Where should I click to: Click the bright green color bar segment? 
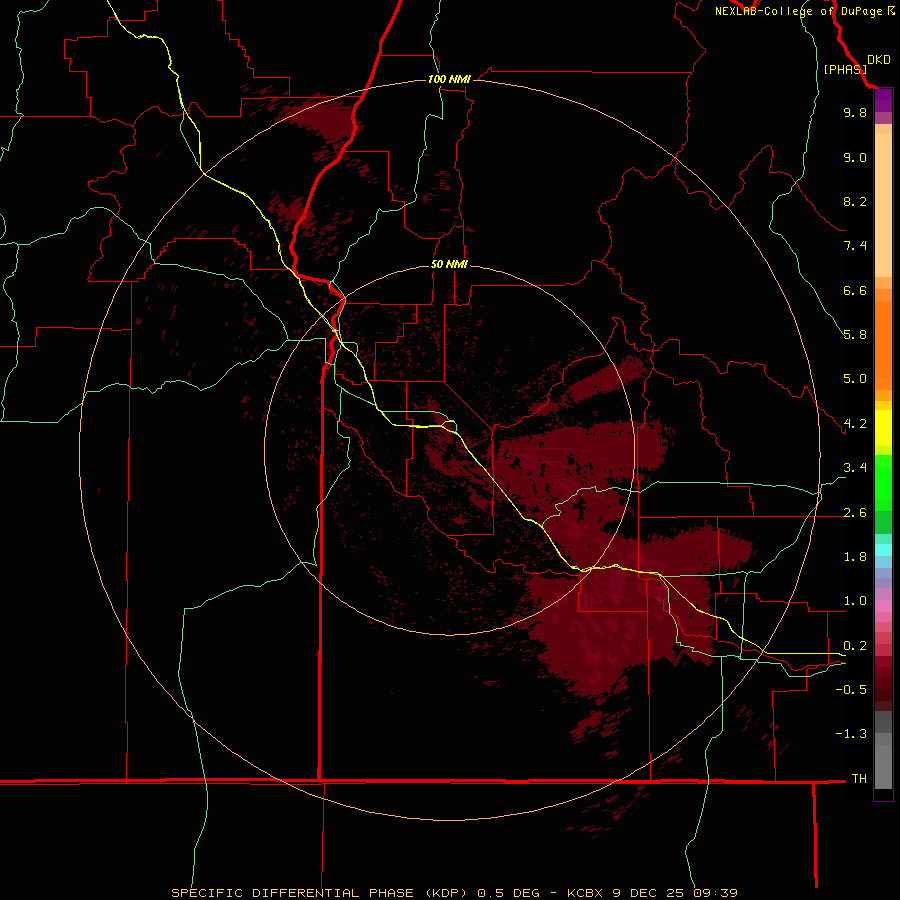coord(883,482)
